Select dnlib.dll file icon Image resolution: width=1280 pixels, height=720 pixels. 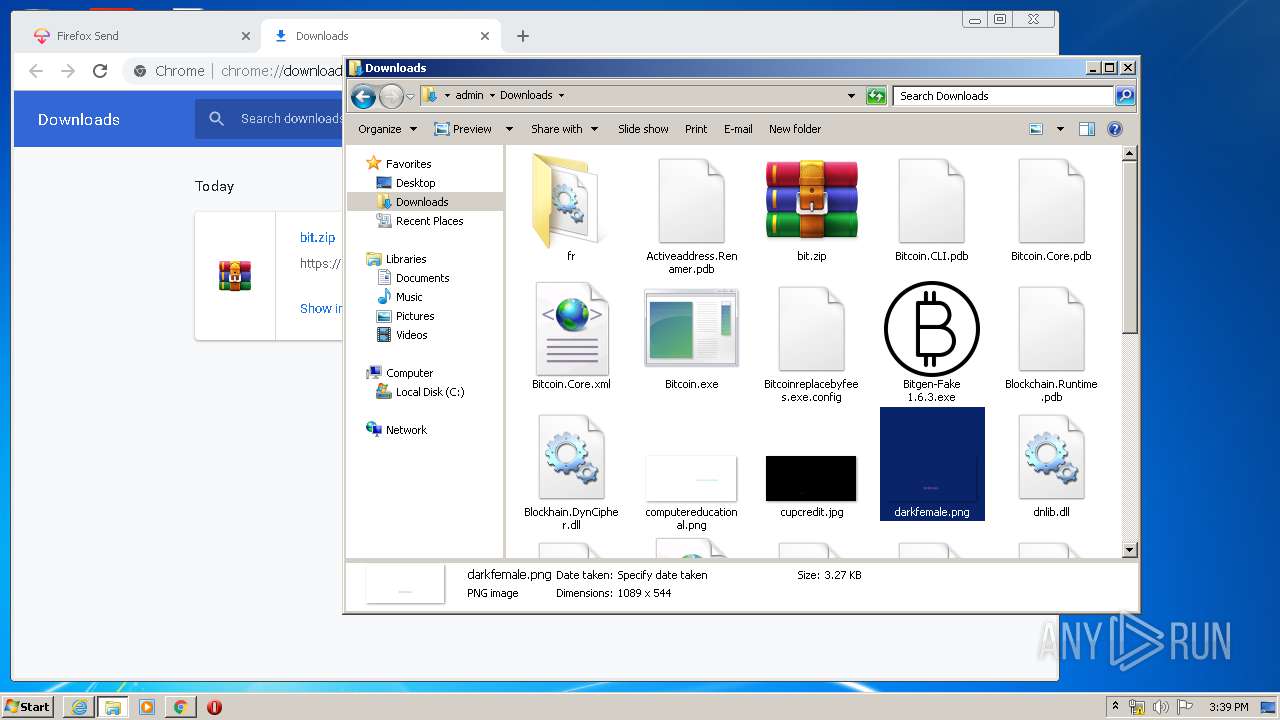click(x=1051, y=456)
